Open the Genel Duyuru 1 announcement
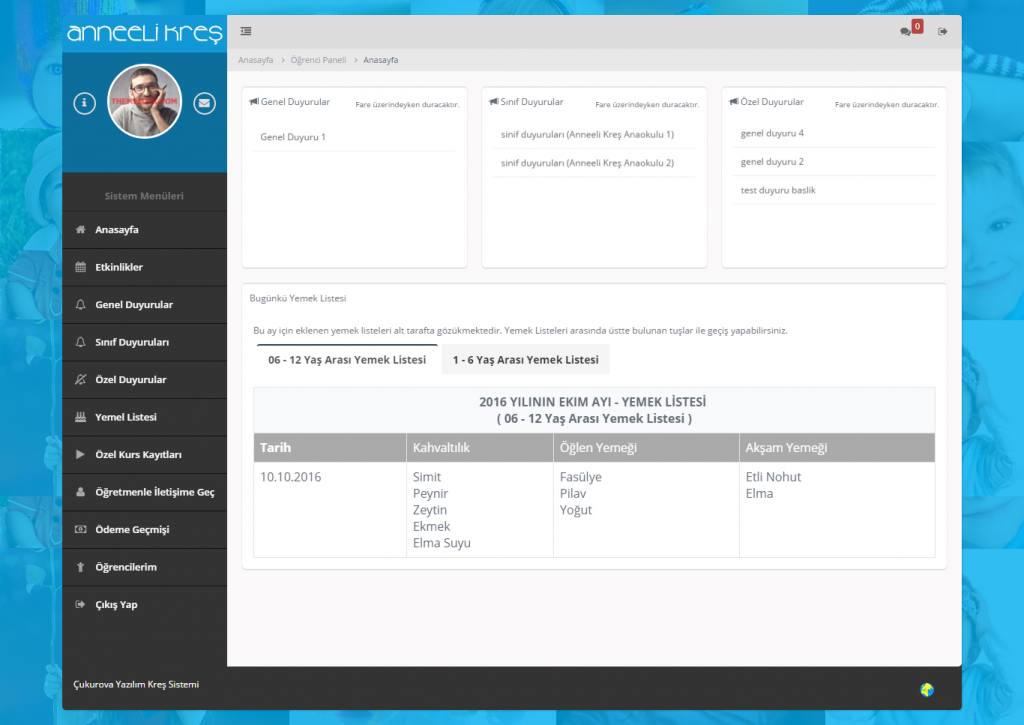 point(293,137)
